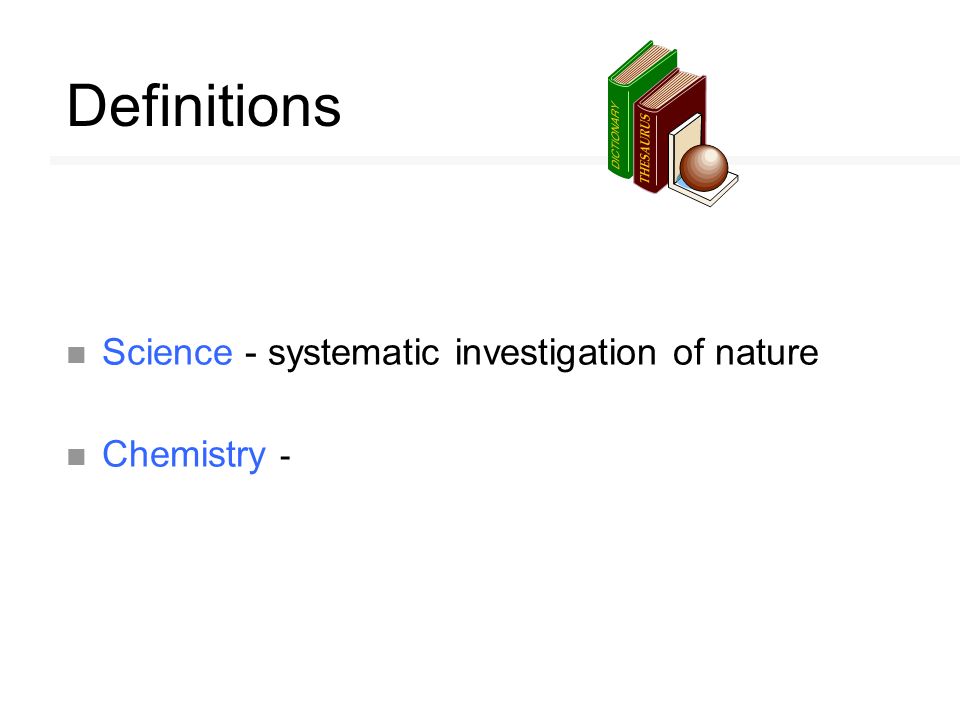Click the word of before nature
960x720 pixels.
coord(688,352)
